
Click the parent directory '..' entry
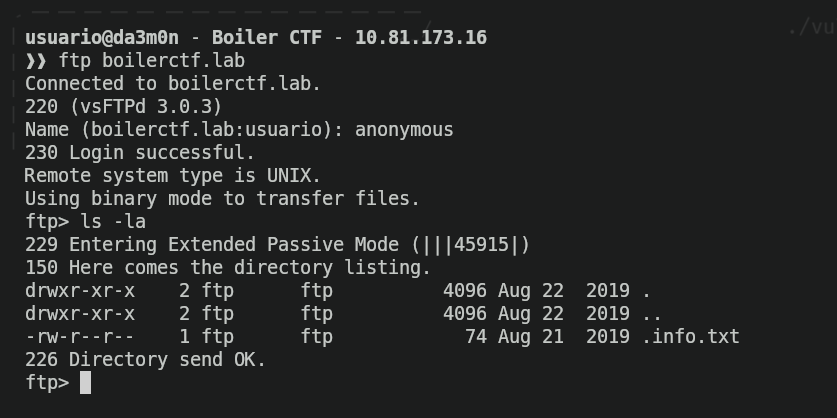651,313
